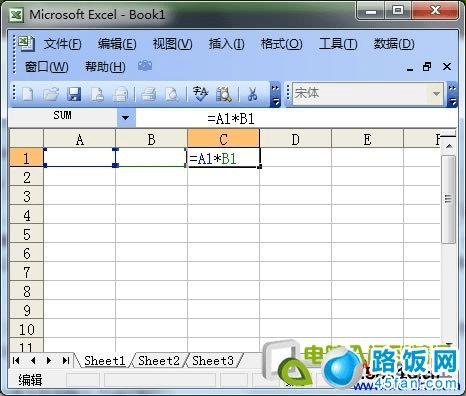Click the Print icon
Viewport: 466px width, 396px height.
click(x=149, y=94)
